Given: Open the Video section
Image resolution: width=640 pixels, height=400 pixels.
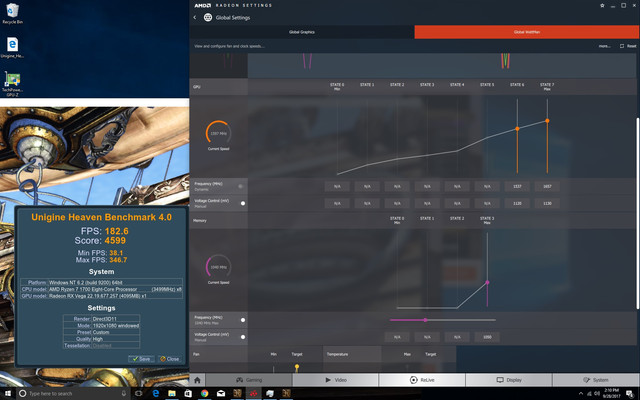Looking at the screenshot, I should coord(336,380).
